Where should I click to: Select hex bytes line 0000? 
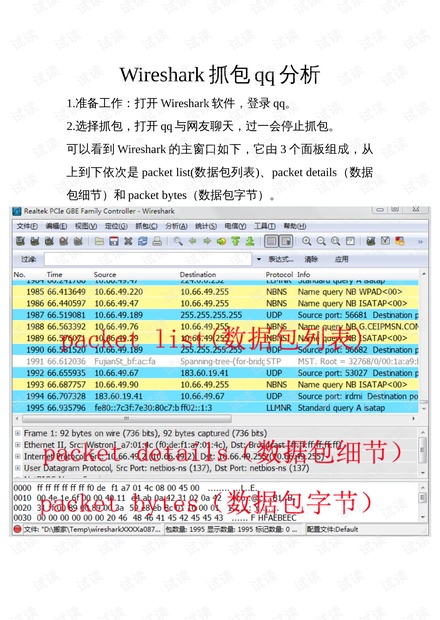(x=136, y=488)
